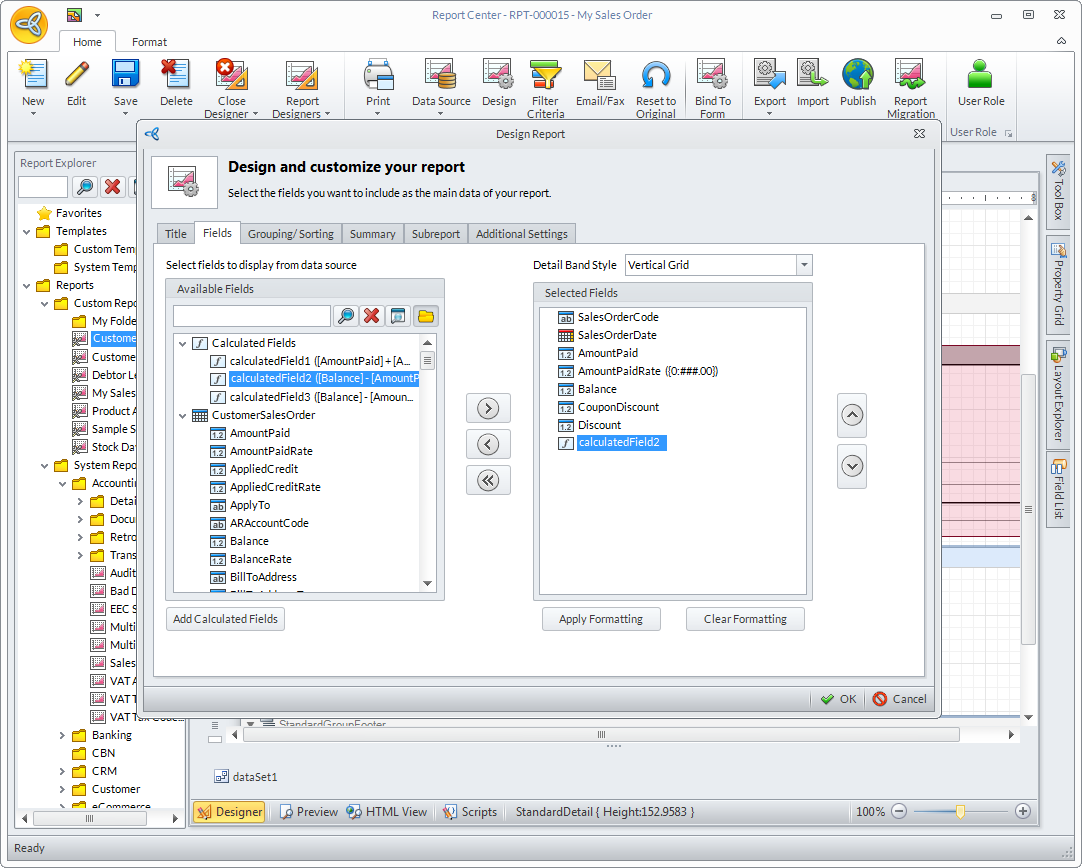
Task: Collapse the CustomerSalesOrder table node
Action: (x=183, y=415)
